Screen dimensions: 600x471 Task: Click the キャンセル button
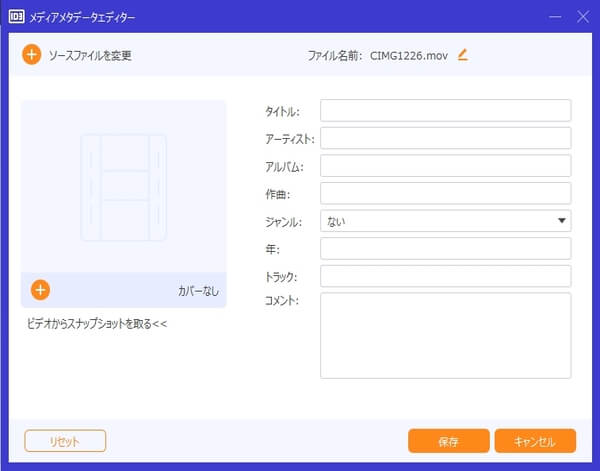(x=534, y=441)
